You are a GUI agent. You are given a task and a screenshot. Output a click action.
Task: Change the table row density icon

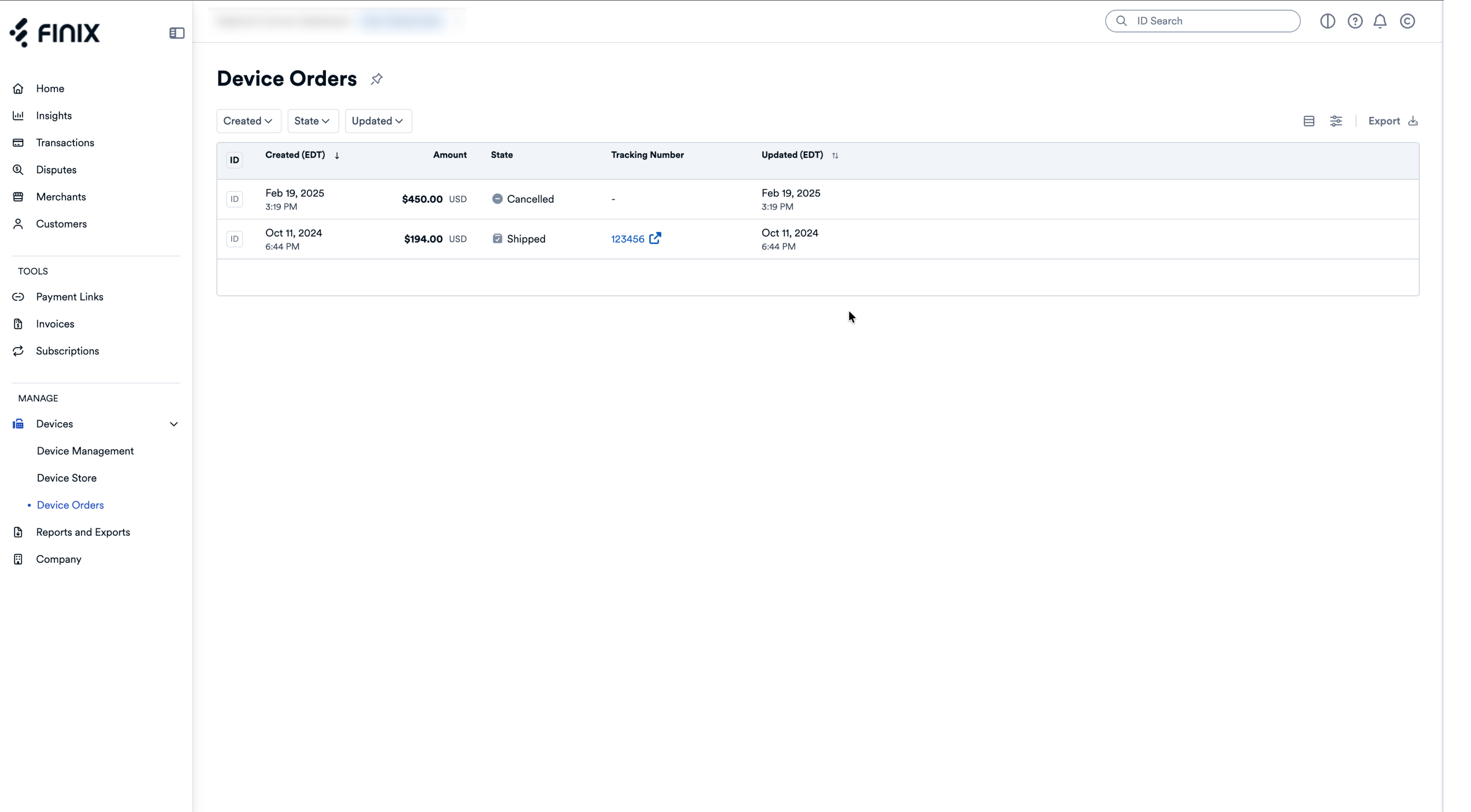pyautogui.click(x=1309, y=121)
